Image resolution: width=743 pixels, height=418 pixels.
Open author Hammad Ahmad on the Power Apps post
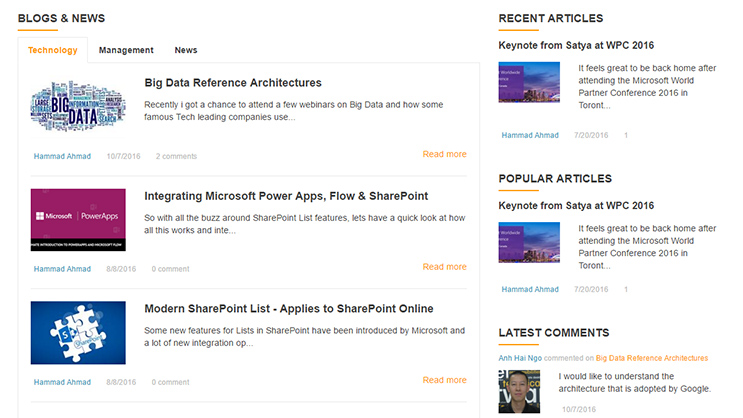(x=62, y=269)
